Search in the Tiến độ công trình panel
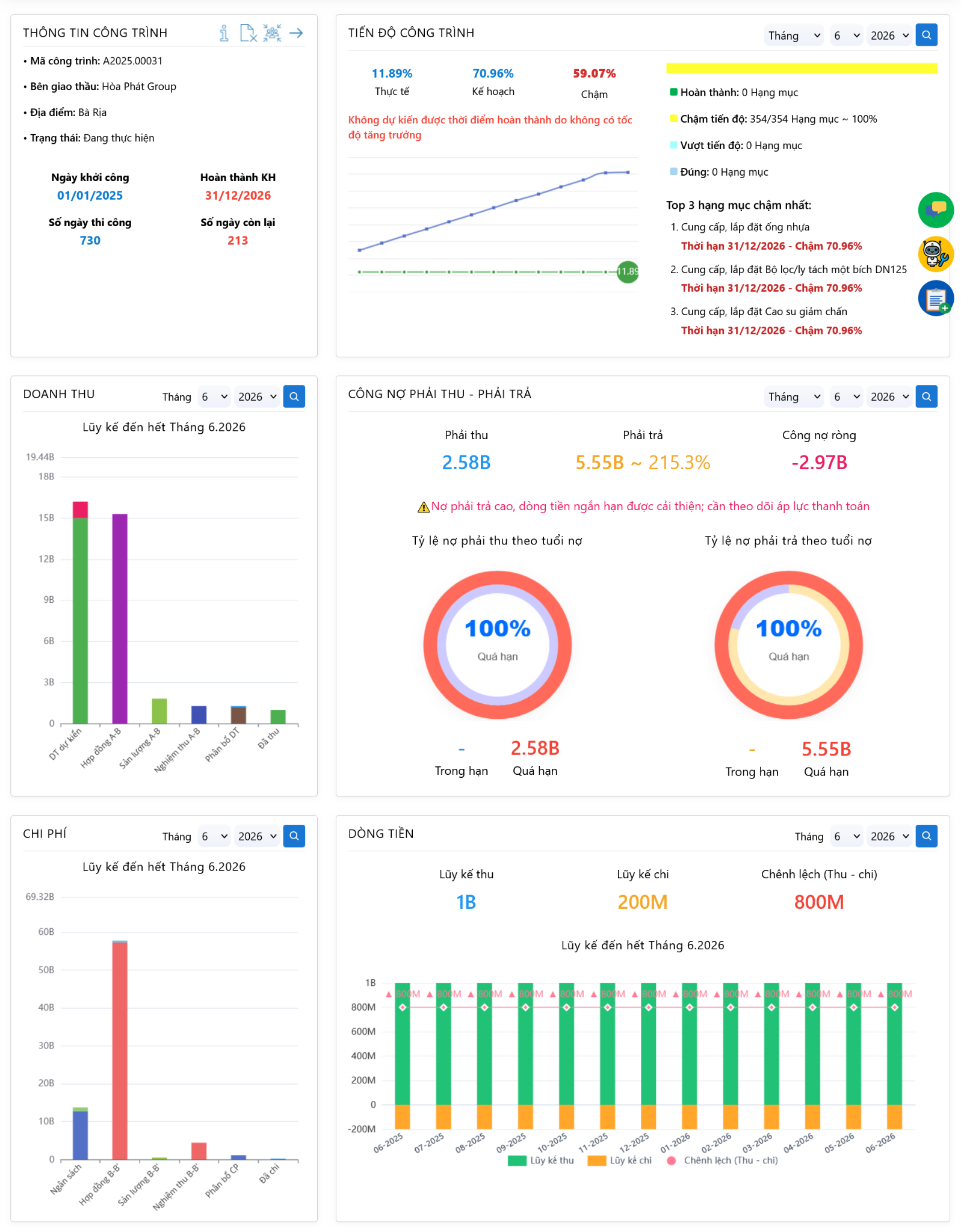 click(926, 35)
